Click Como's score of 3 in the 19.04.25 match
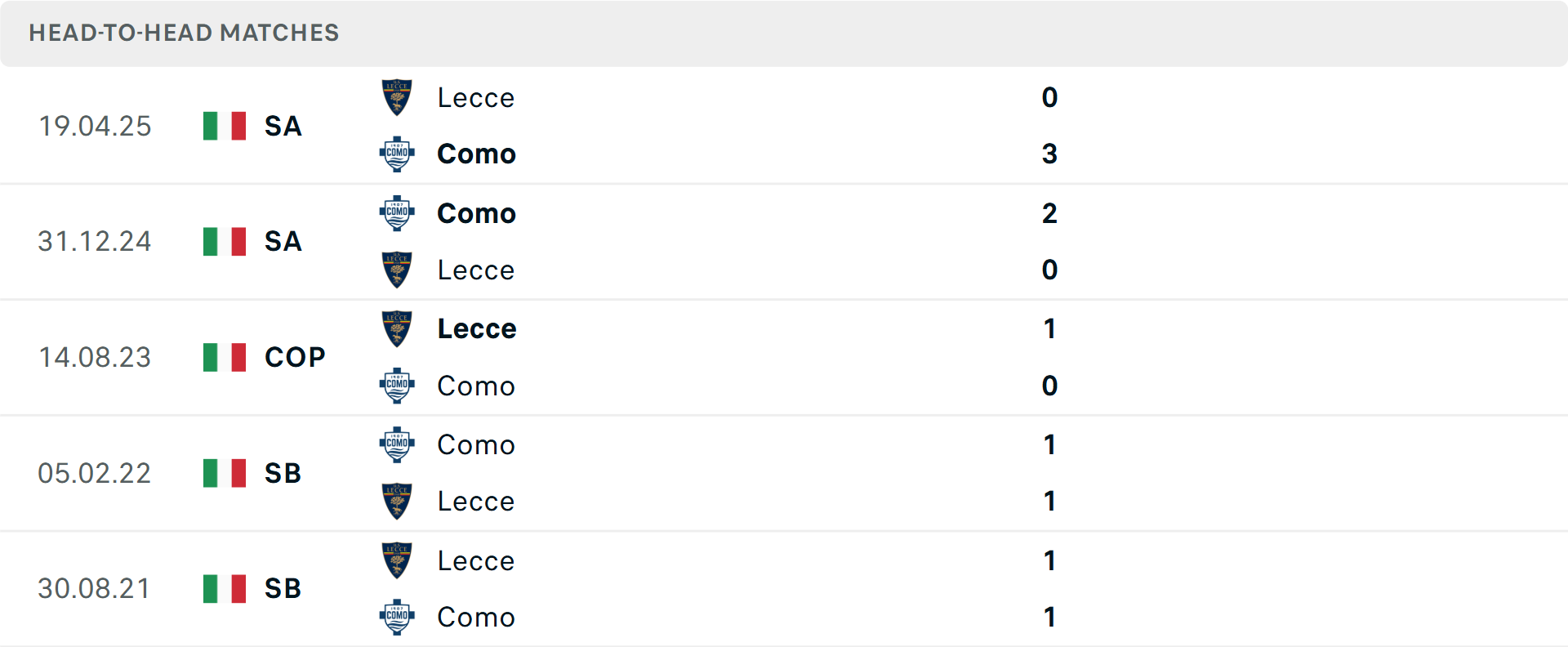1568x647 pixels. (x=1049, y=154)
